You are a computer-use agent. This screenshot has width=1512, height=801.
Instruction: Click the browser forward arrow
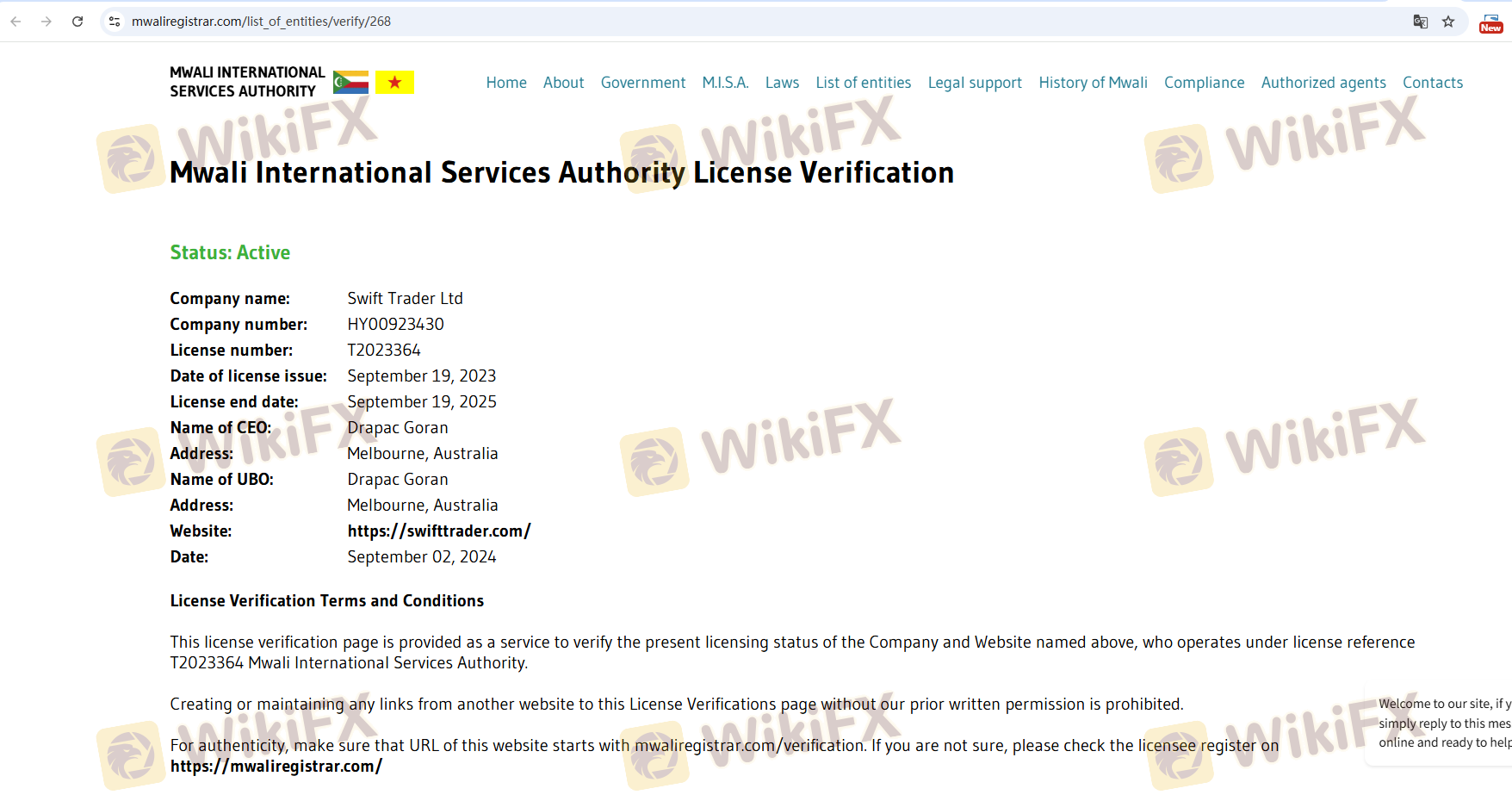[46, 22]
